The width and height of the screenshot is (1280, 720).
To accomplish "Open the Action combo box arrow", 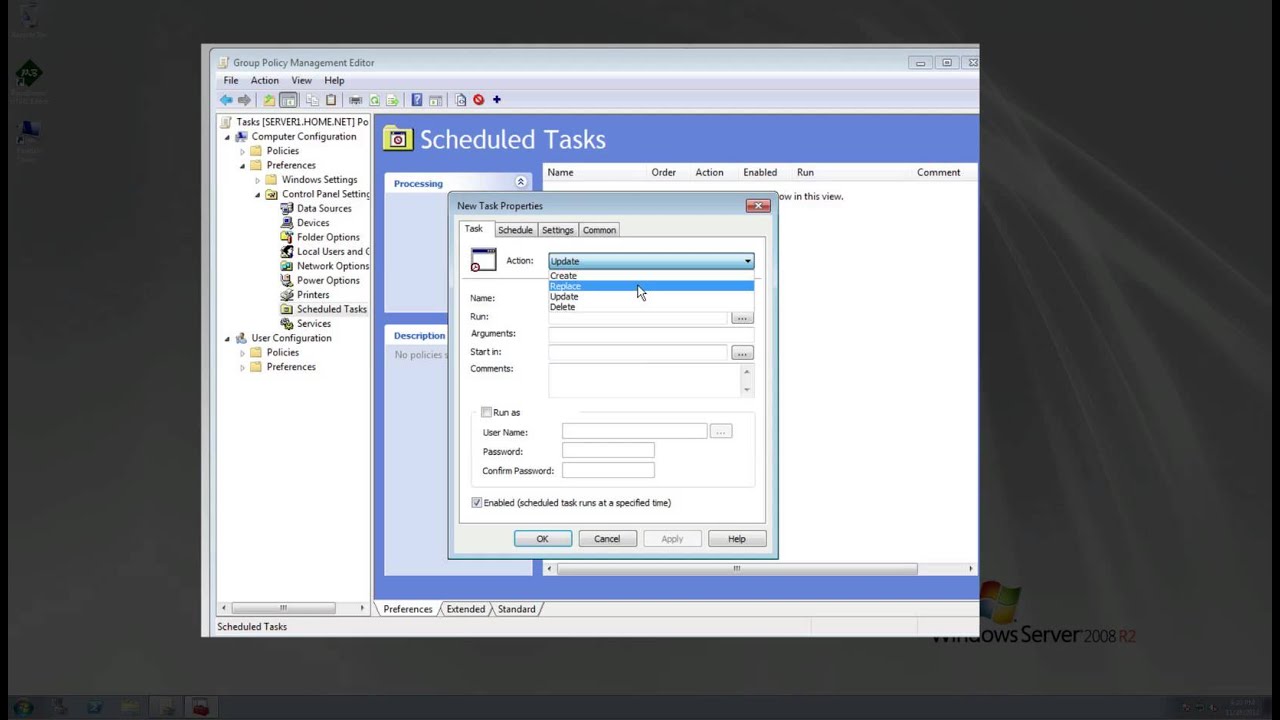I will click(x=747, y=261).
